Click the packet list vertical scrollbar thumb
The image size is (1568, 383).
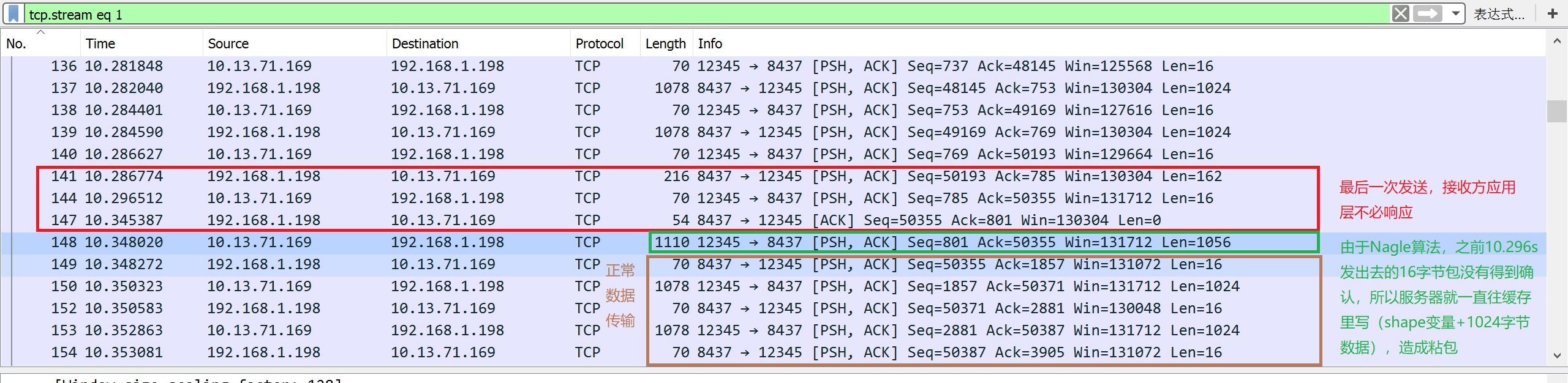pos(1557,111)
